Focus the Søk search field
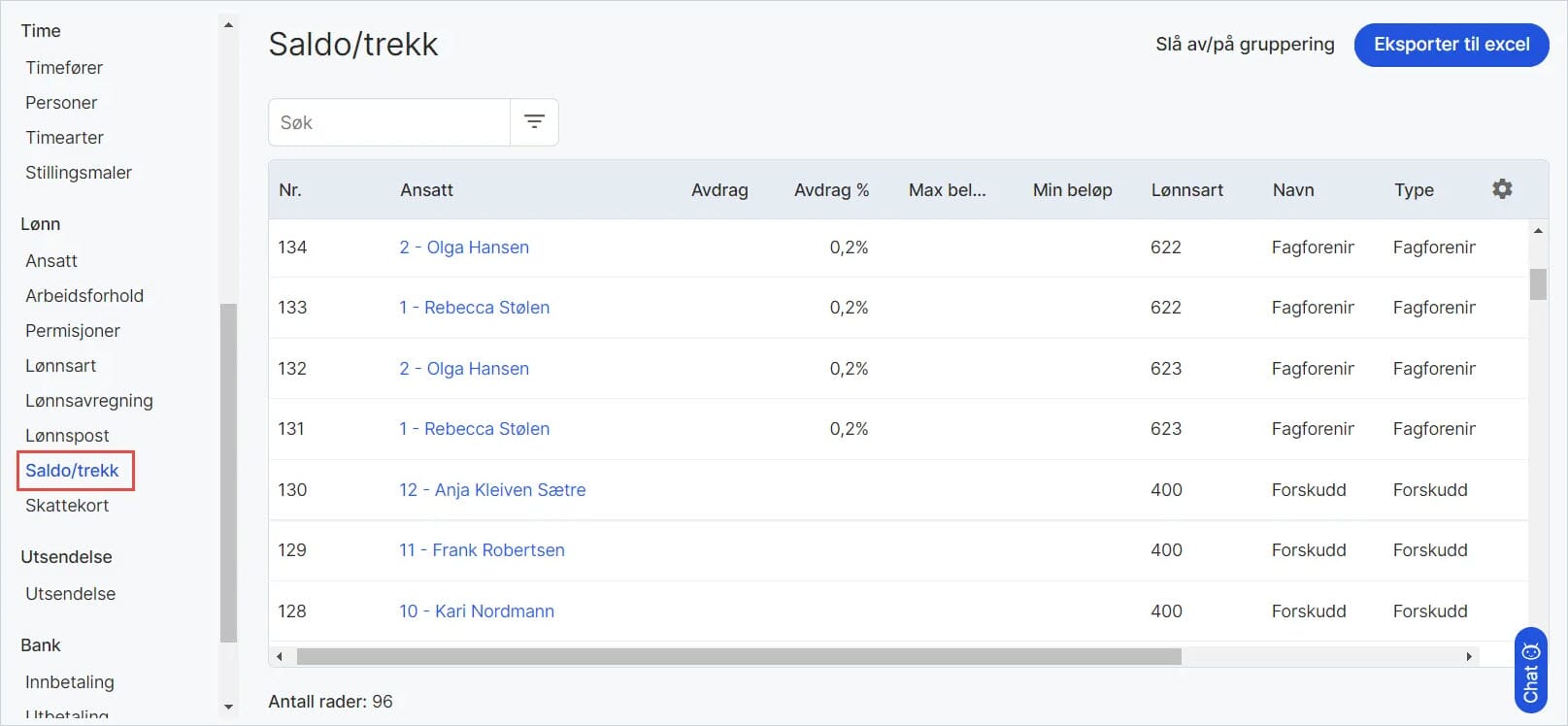Image resolution: width=1568 pixels, height=726 pixels. [x=389, y=122]
